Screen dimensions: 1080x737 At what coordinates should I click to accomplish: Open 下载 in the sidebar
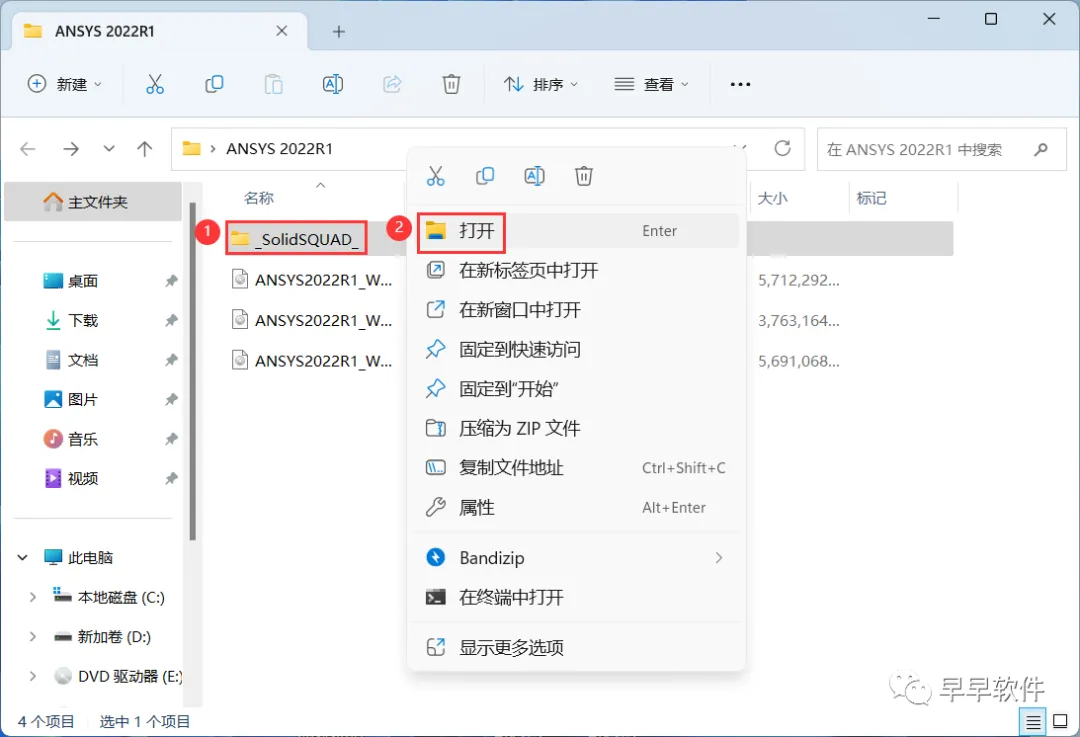82,320
